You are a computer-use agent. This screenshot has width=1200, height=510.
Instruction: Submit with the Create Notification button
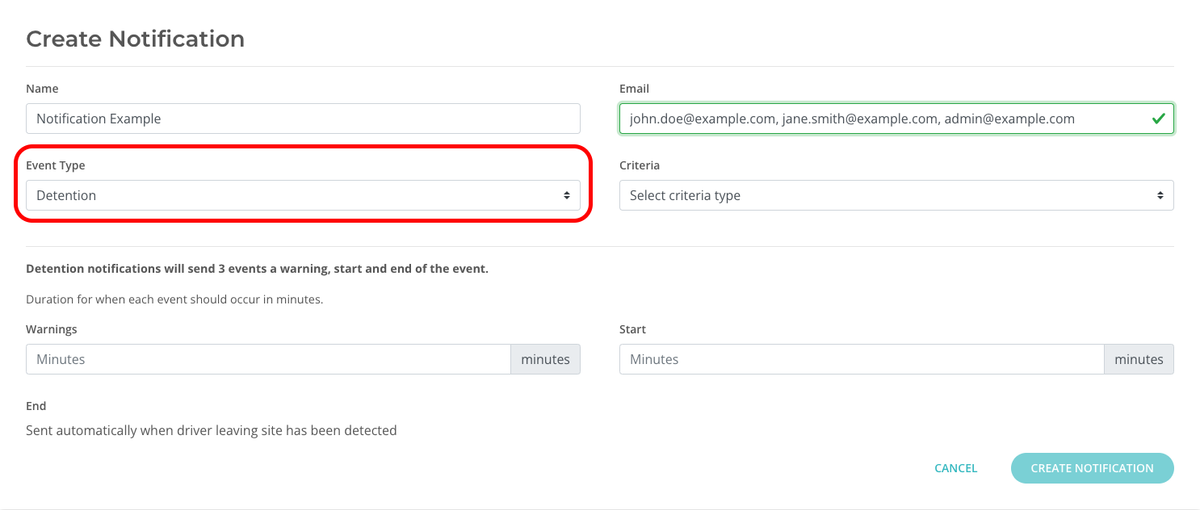[x=1091, y=468]
